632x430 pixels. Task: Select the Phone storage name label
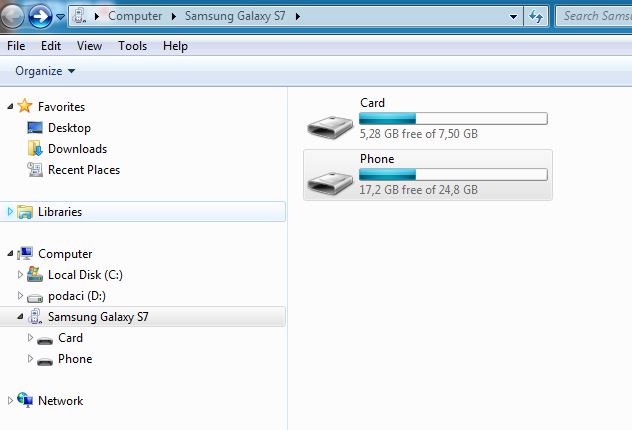(377, 159)
